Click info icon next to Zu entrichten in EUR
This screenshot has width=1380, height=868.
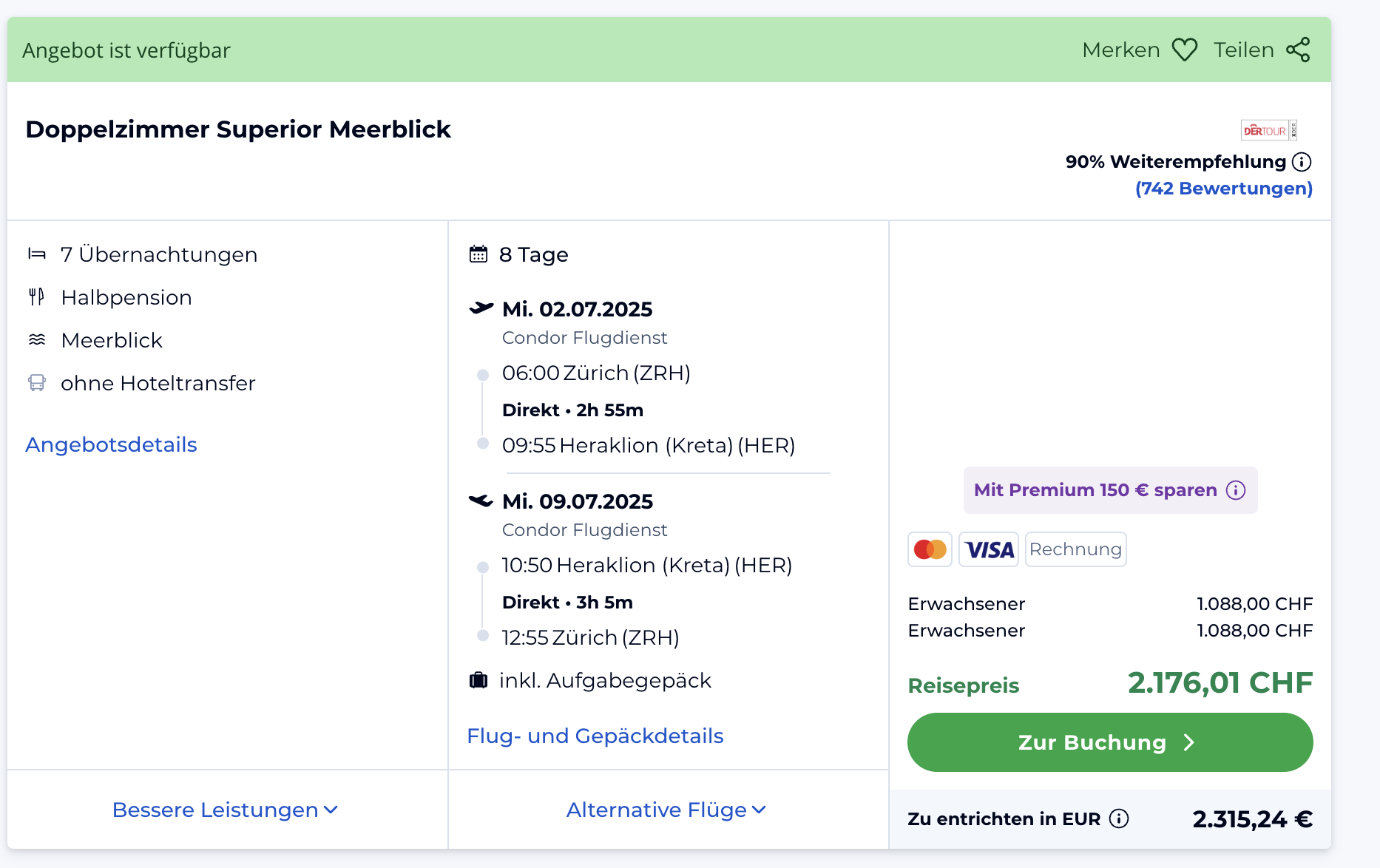(x=1119, y=818)
